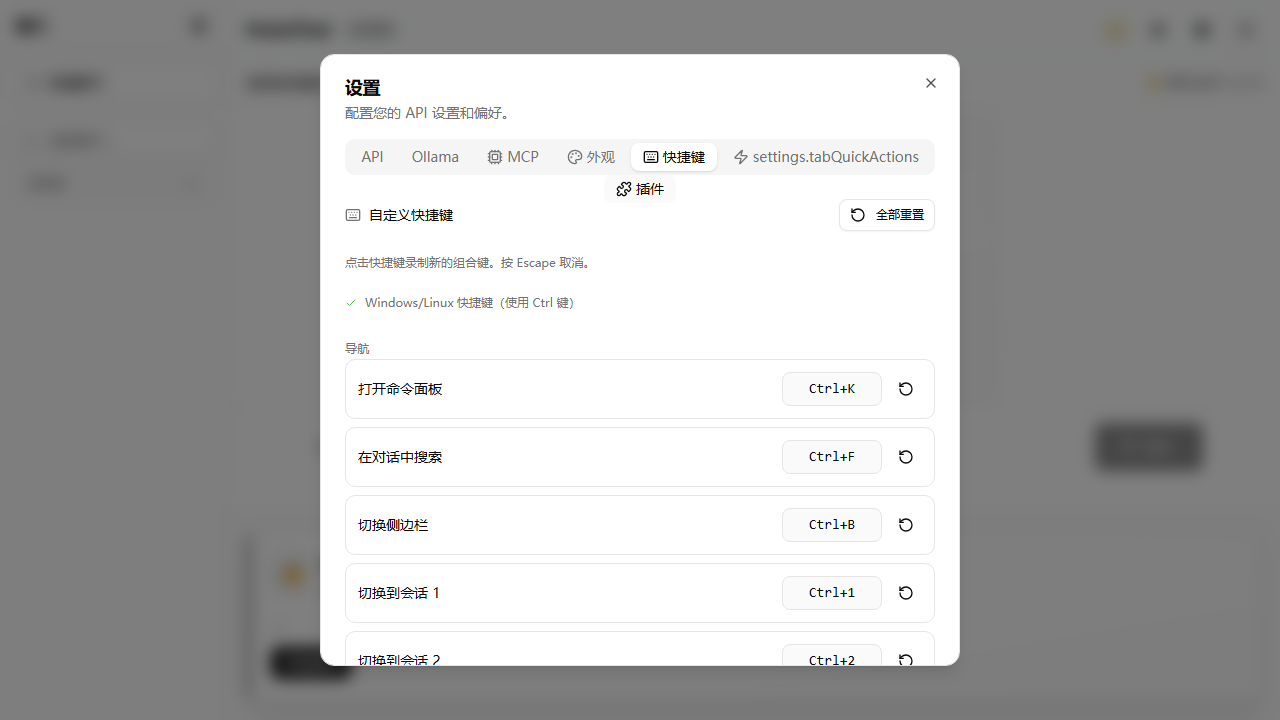Close the 设置 dialog
This screenshot has height=720, width=1280.
pyautogui.click(x=930, y=83)
